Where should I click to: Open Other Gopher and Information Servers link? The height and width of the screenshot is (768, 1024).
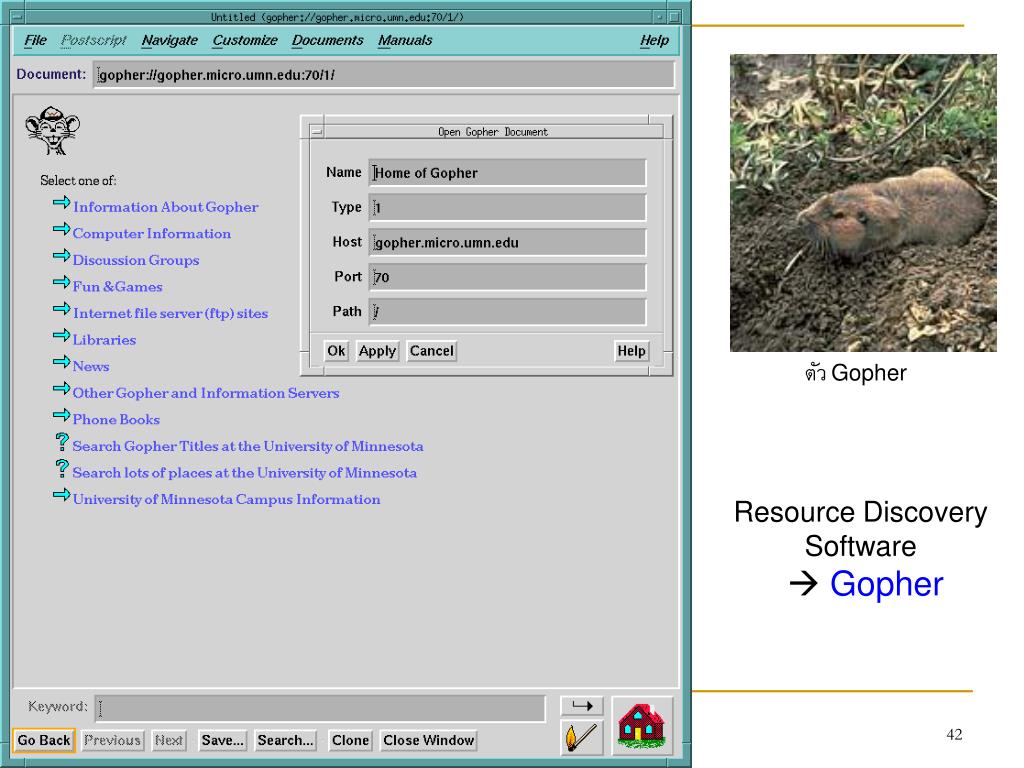tap(206, 393)
